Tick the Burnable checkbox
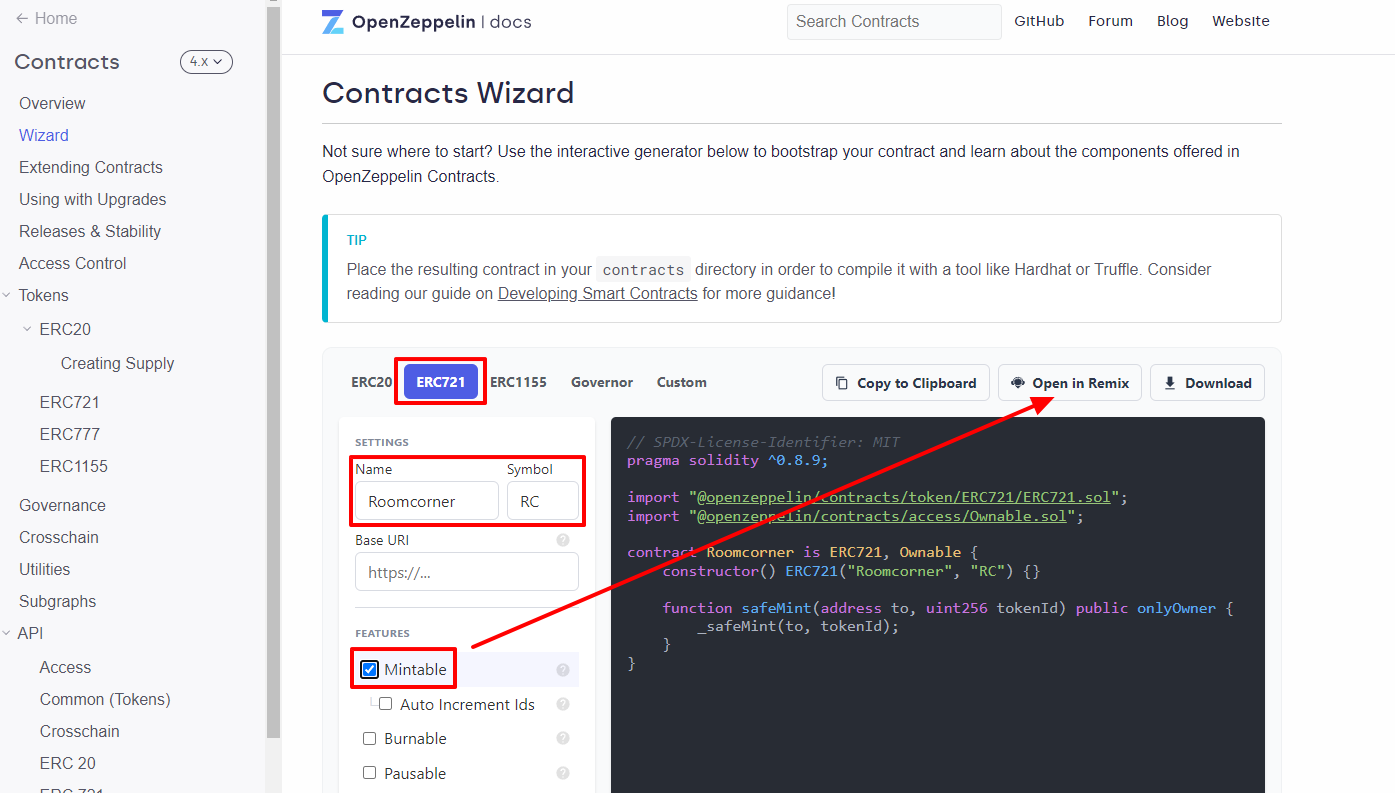Screen dimensions: 1395x793 click(369, 738)
